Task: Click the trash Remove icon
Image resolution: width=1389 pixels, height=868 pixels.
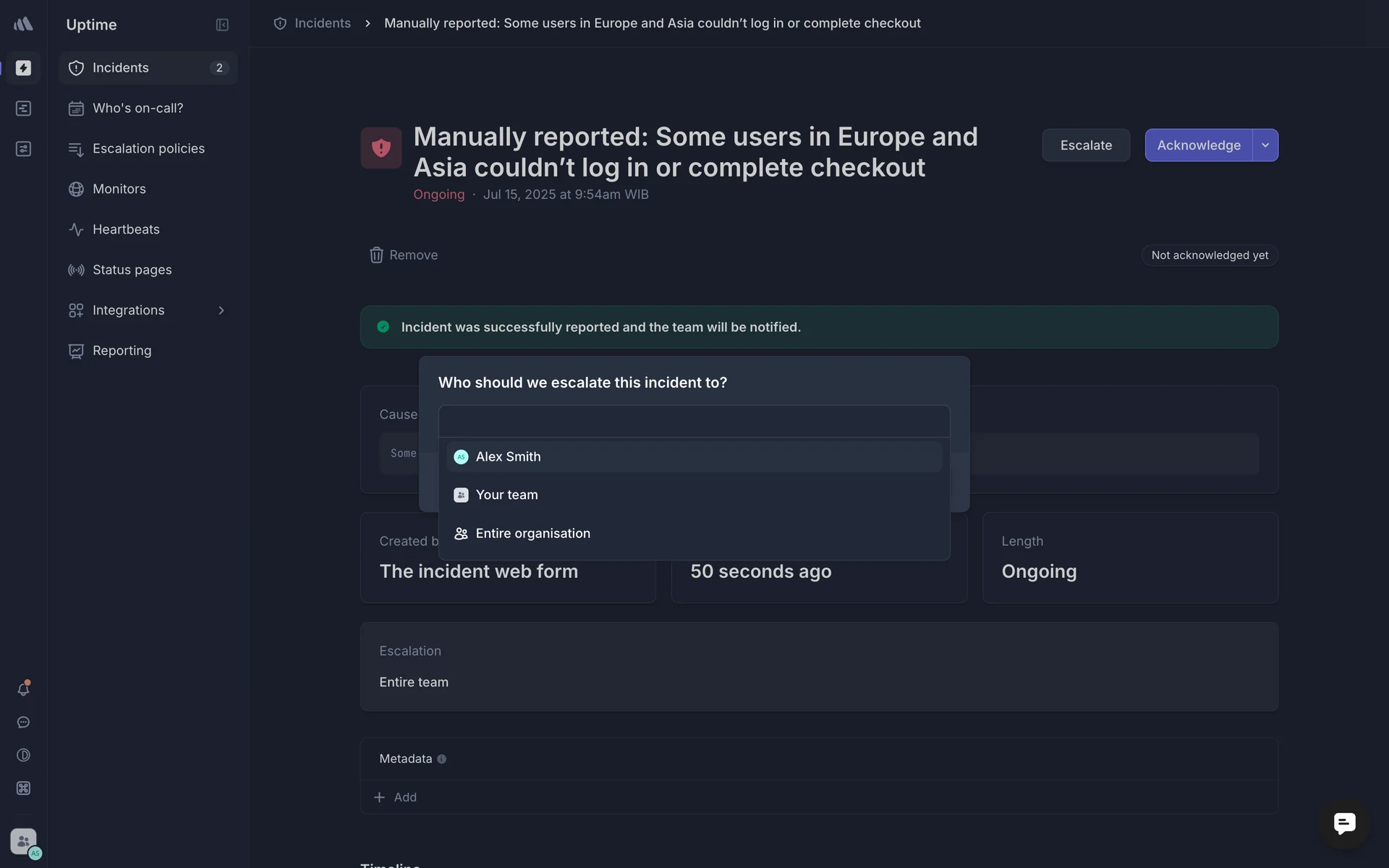Action: coord(376,255)
